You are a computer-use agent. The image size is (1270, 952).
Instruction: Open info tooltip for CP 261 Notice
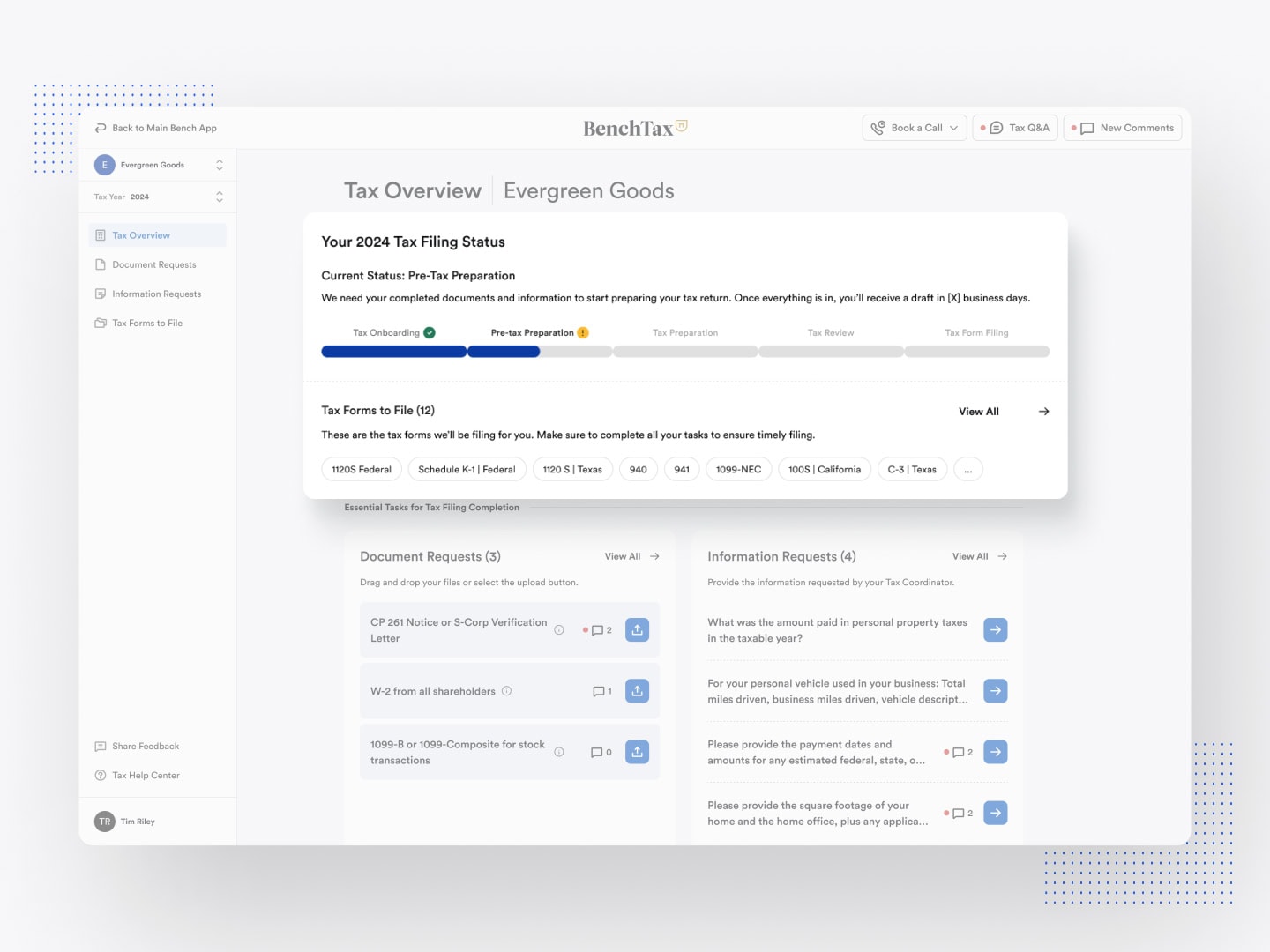pyautogui.click(x=559, y=630)
